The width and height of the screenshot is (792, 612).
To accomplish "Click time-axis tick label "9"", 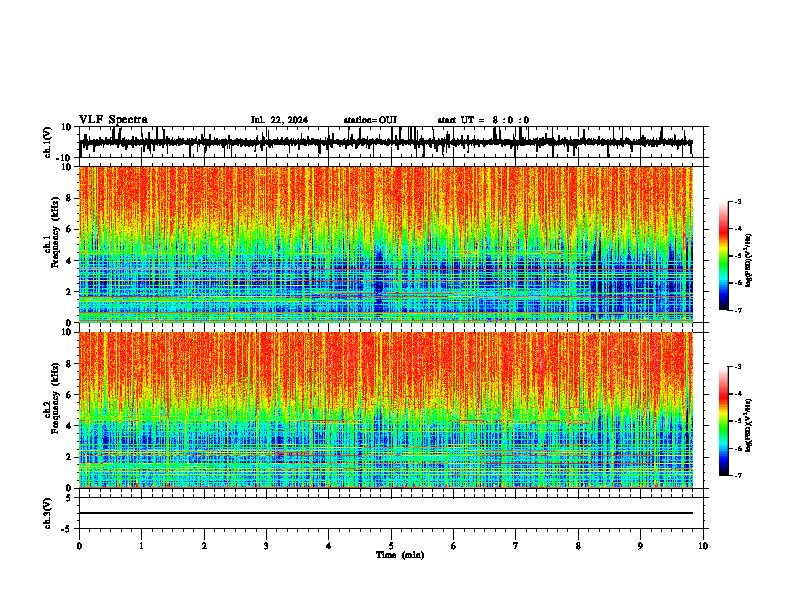I will 640,546.
